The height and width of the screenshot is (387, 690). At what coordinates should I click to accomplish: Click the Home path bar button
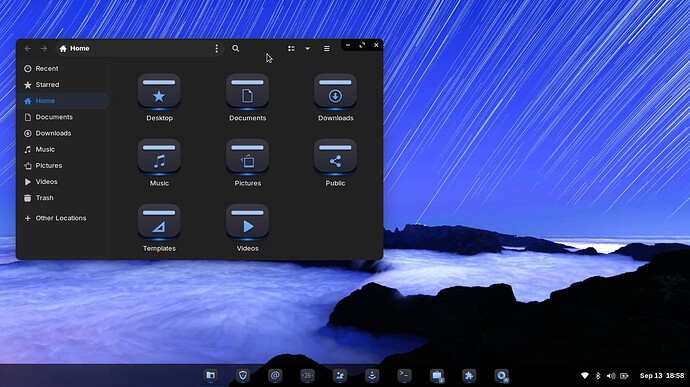pos(74,48)
